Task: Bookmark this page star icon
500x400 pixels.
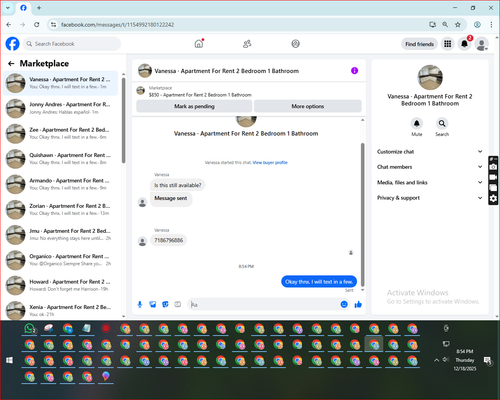Action: tap(458, 25)
